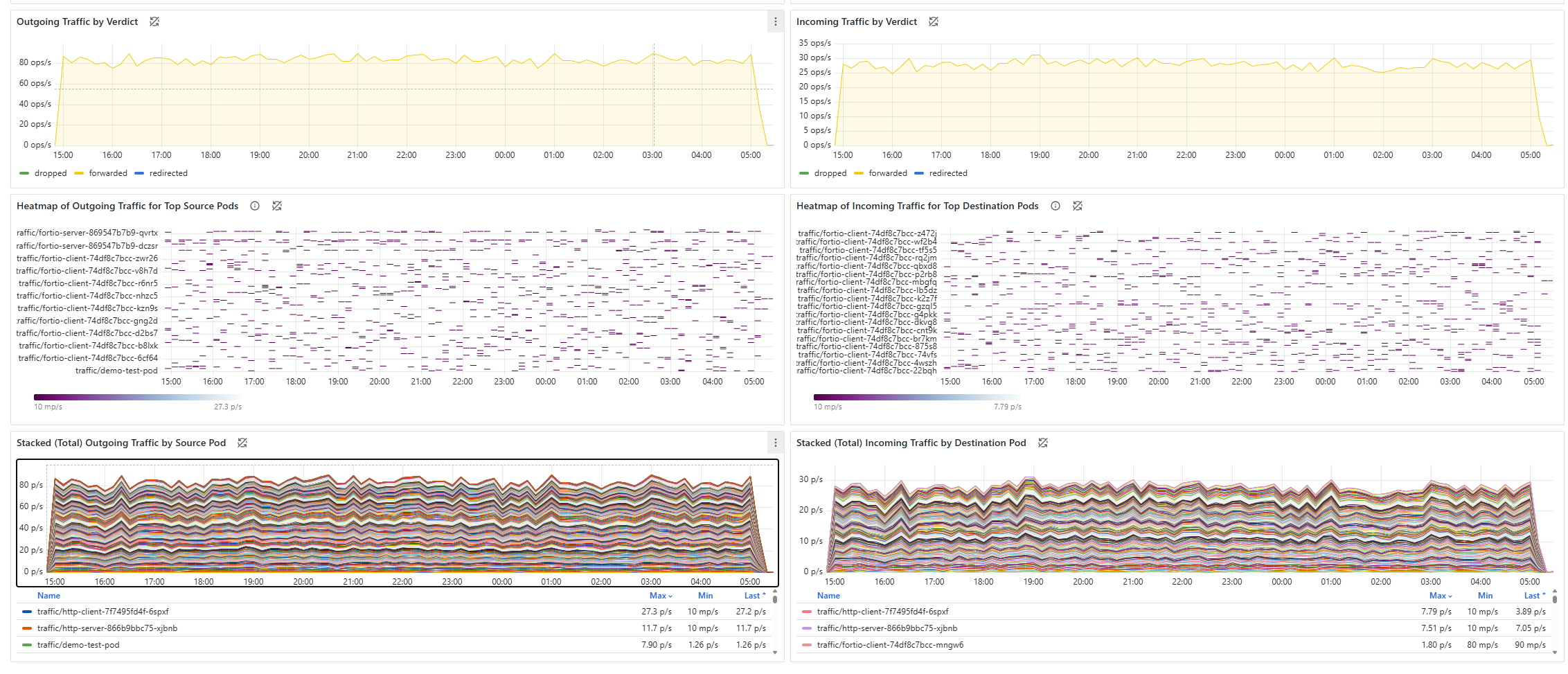Toggle the "dropped" series in the Outgoing Traffic legend
Image resolution: width=1568 pixels, height=674 pixels.
[51, 173]
